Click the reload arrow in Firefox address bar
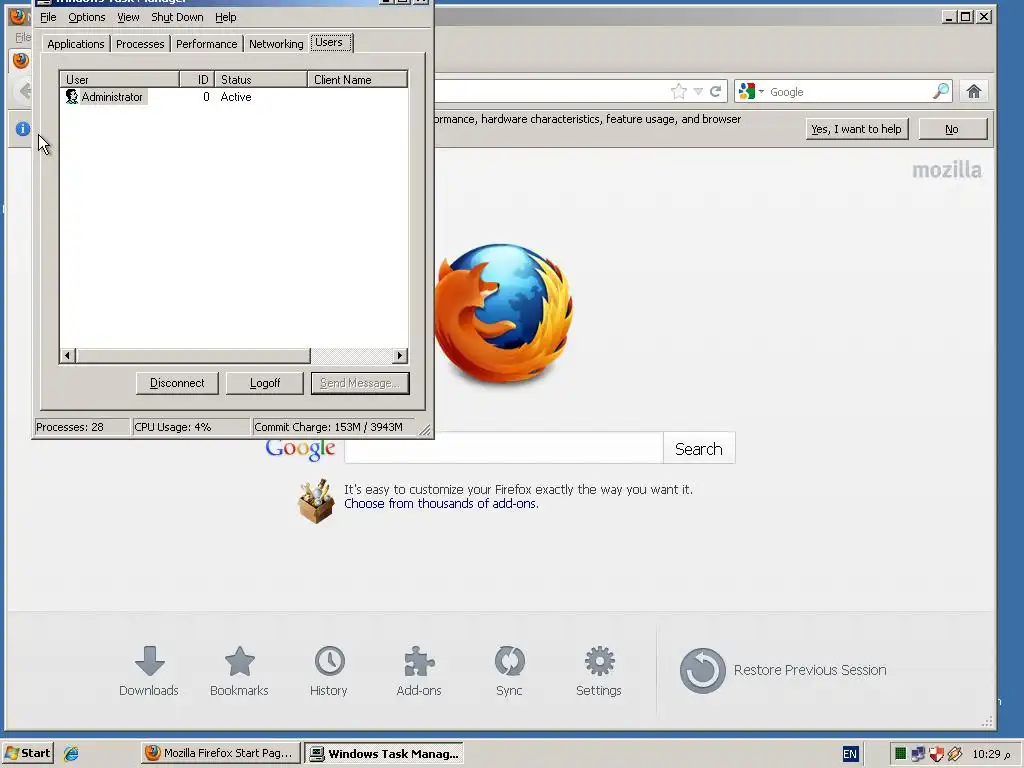The height and width of the screenshot is (768, 1024). point(716,91)
